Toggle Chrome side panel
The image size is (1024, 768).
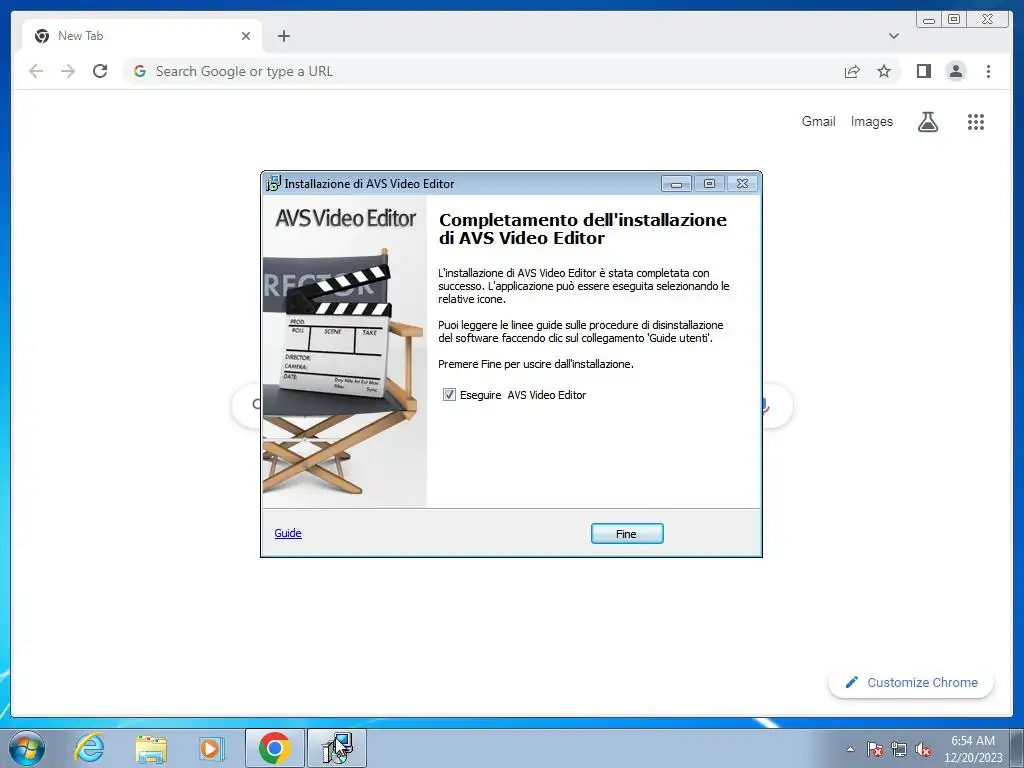pyautogui.click(x=923, y=71)
